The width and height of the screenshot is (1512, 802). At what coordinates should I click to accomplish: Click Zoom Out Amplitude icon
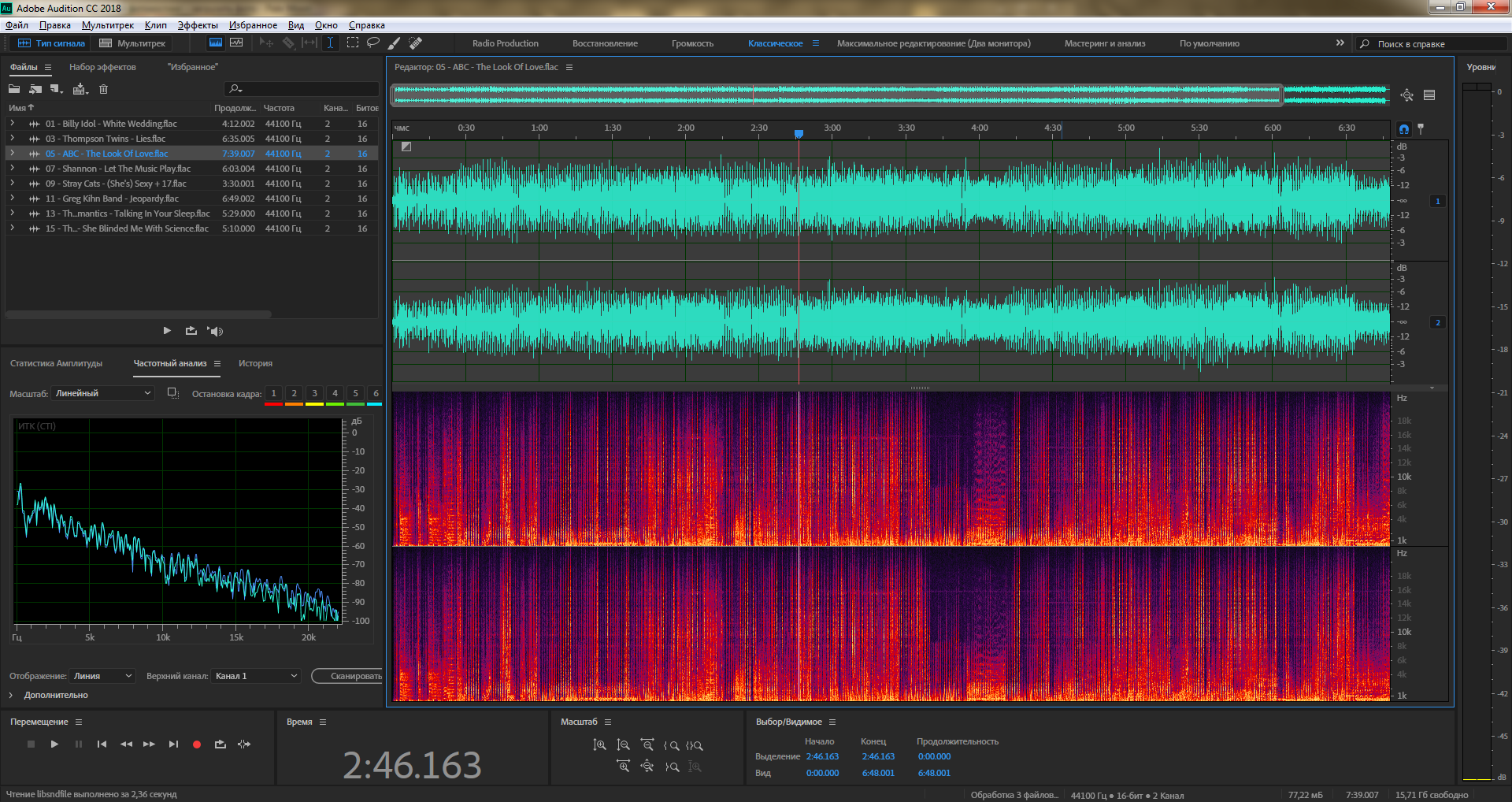coord(624,745)
